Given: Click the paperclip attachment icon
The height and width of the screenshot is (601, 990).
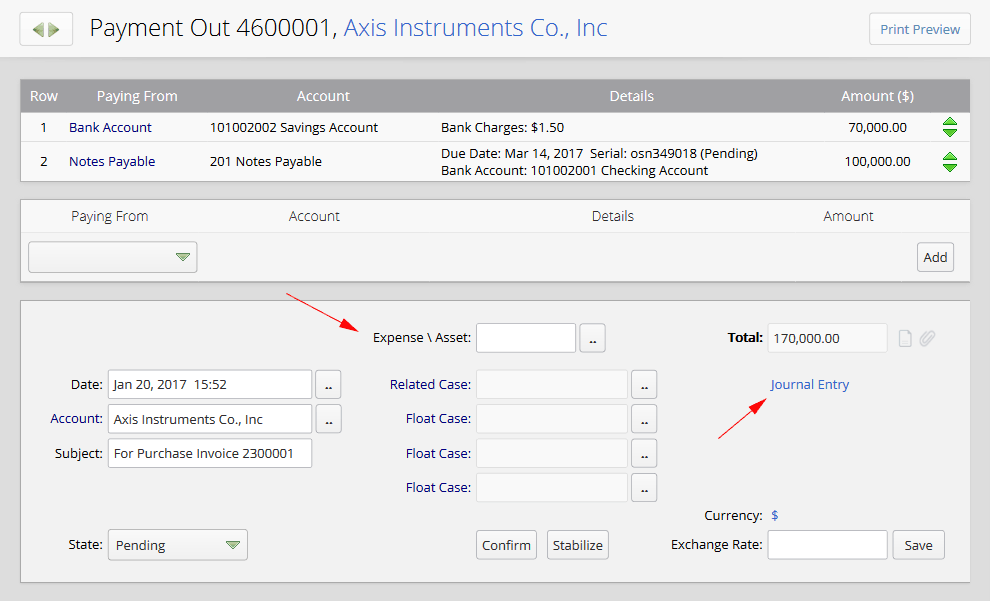Looking at the screenshot, I should (927, 339).
